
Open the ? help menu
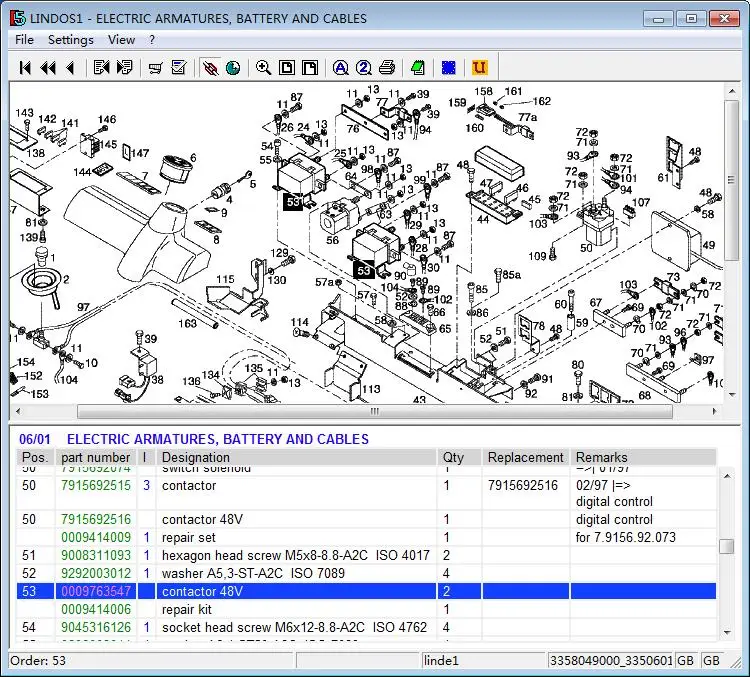coord(152,40)
